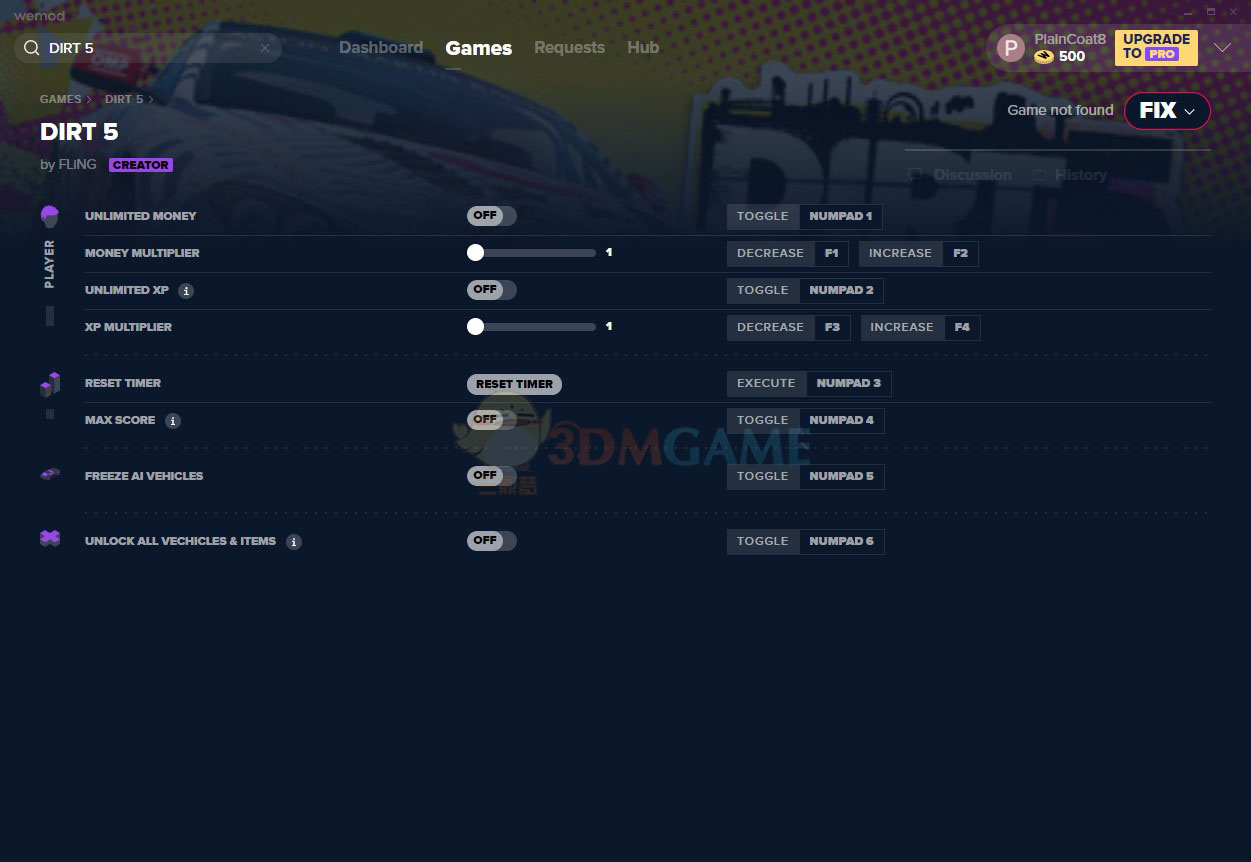Click info icon next to Unlock All Vehicles
Viewport: 1251px width, 862px height.
click(293, 542)
